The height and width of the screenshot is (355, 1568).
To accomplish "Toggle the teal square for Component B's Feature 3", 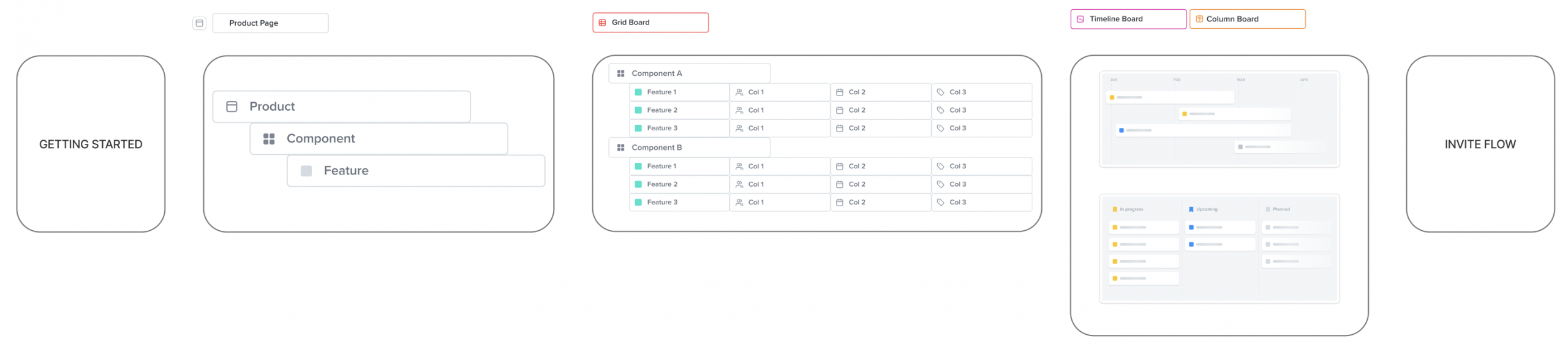I will (x=638, y=203).
